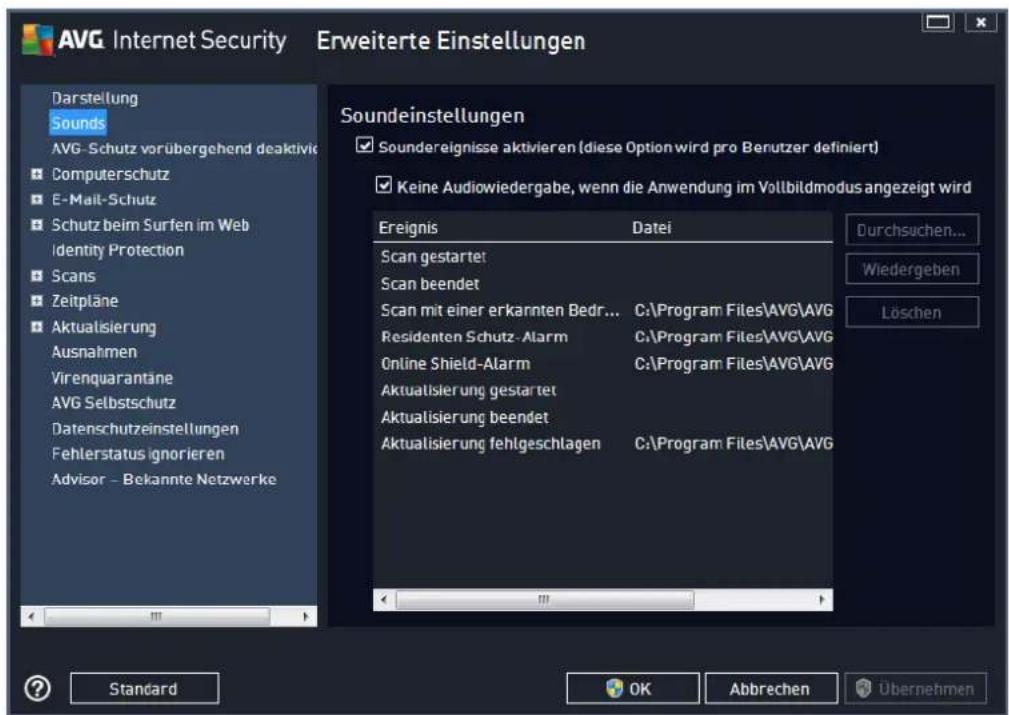Image resolution: width=1009 pixels, height=715 pixels.
Task: Close the Erweiterte Einstellungen window
Action: [x=981, y=22]
